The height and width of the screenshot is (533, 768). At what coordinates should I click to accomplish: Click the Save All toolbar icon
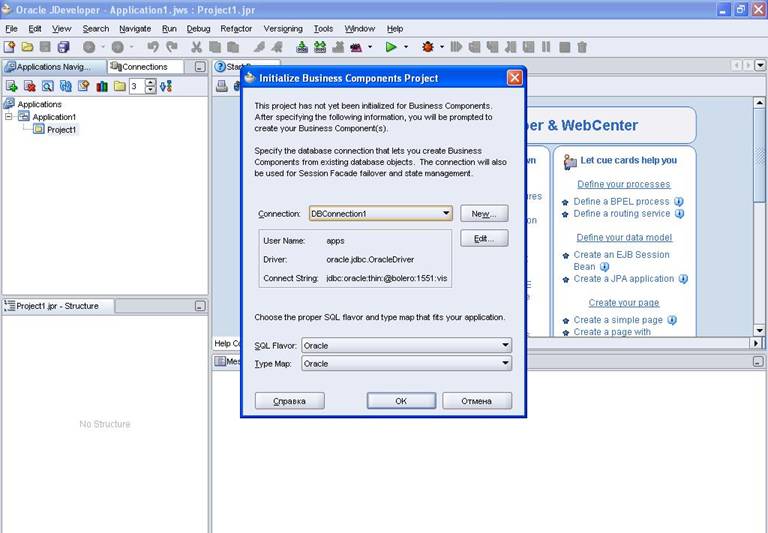pos(64,47)
